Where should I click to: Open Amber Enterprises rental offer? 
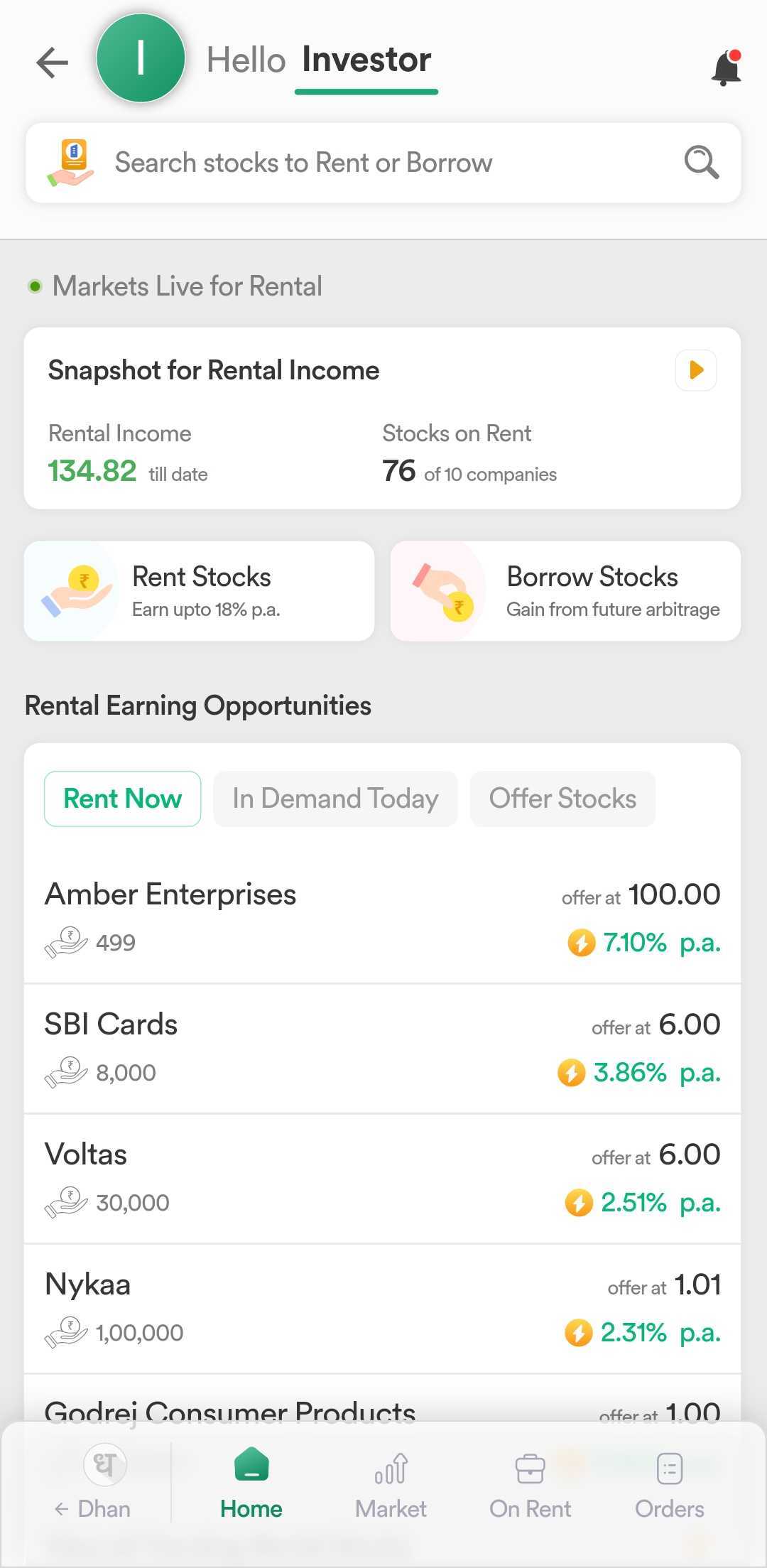[382, 918]
